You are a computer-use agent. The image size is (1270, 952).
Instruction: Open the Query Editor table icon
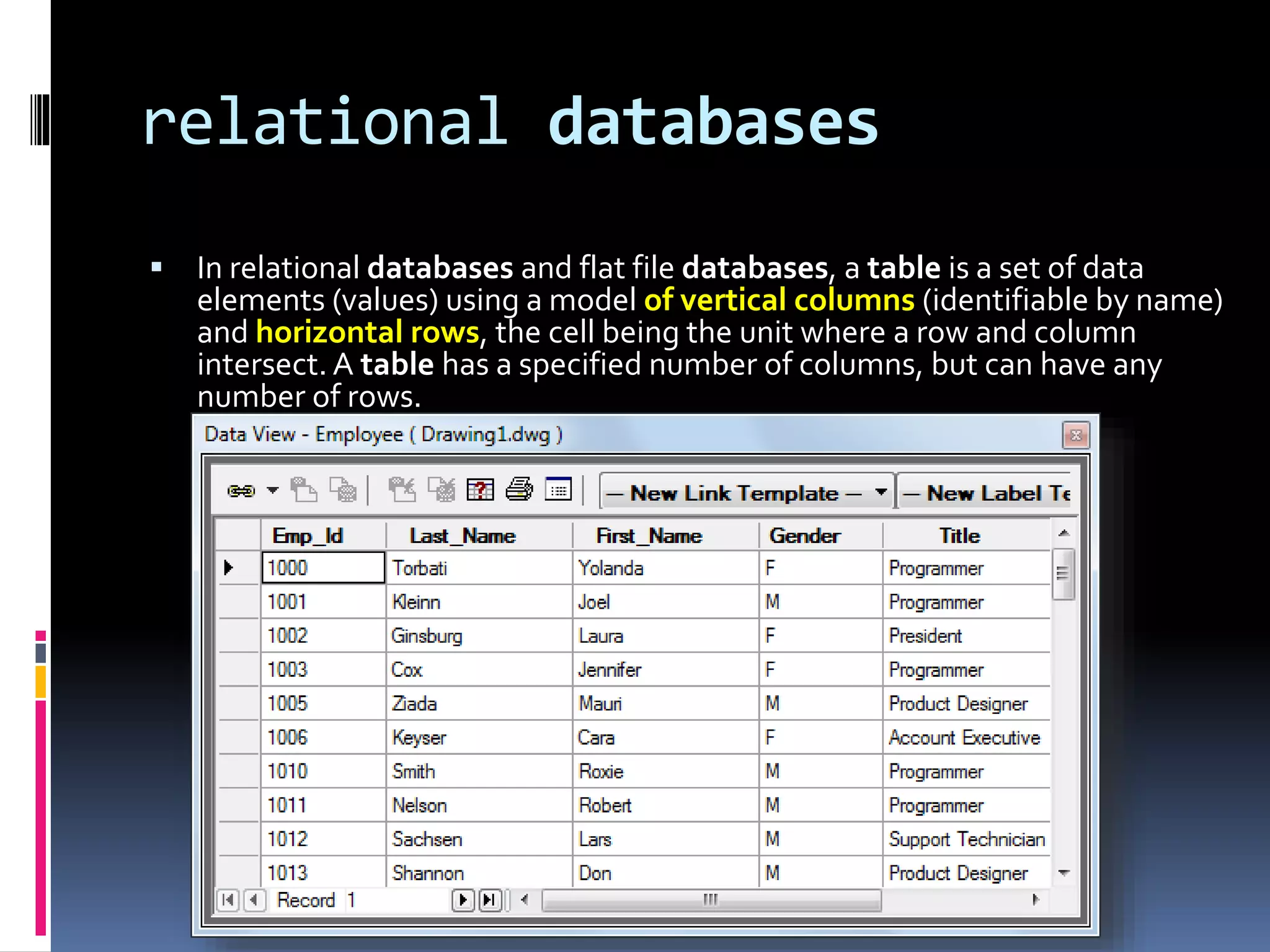(x=480, y=490)
